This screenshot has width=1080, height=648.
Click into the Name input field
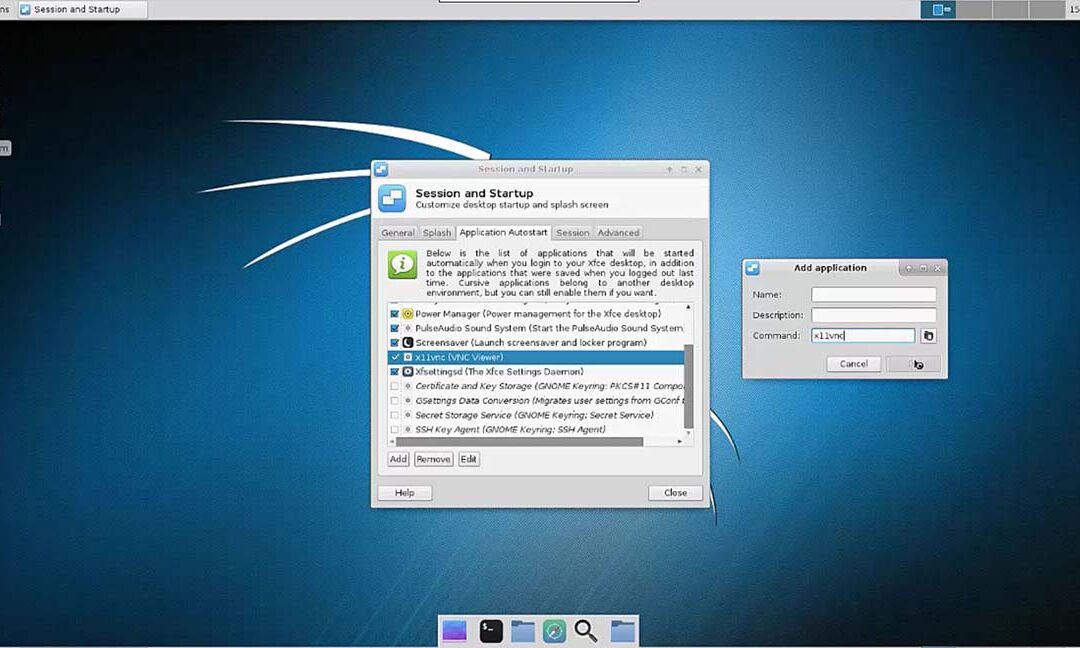(873, 295)
